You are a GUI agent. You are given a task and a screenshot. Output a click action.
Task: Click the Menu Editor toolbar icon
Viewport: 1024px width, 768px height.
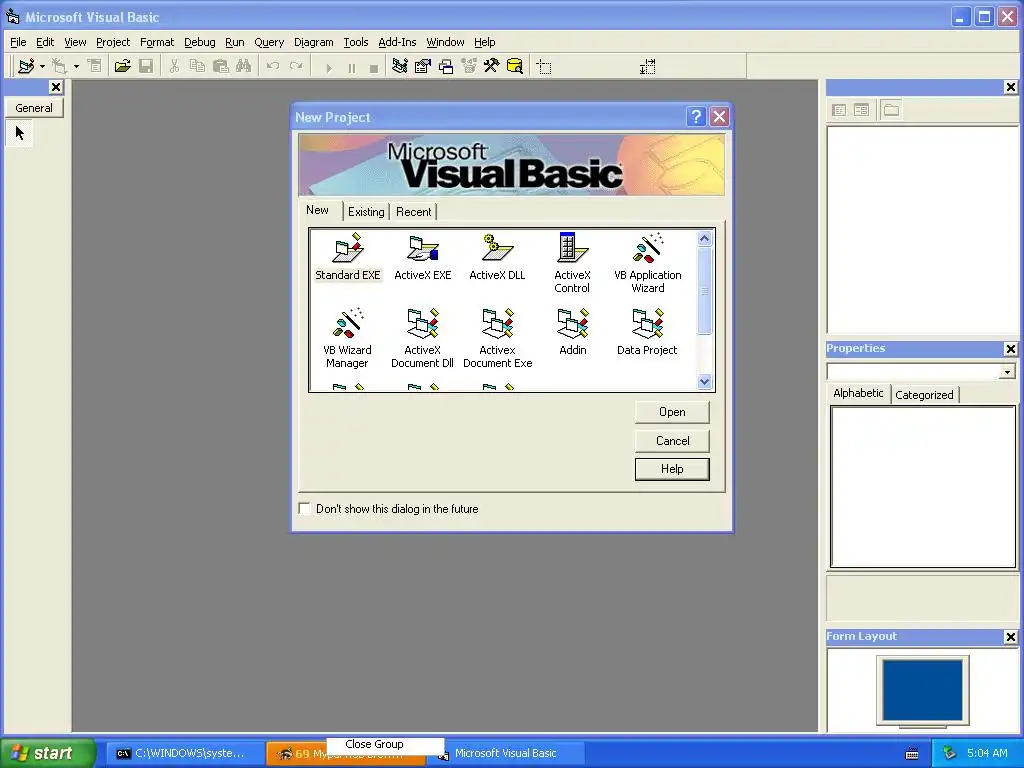95,66
